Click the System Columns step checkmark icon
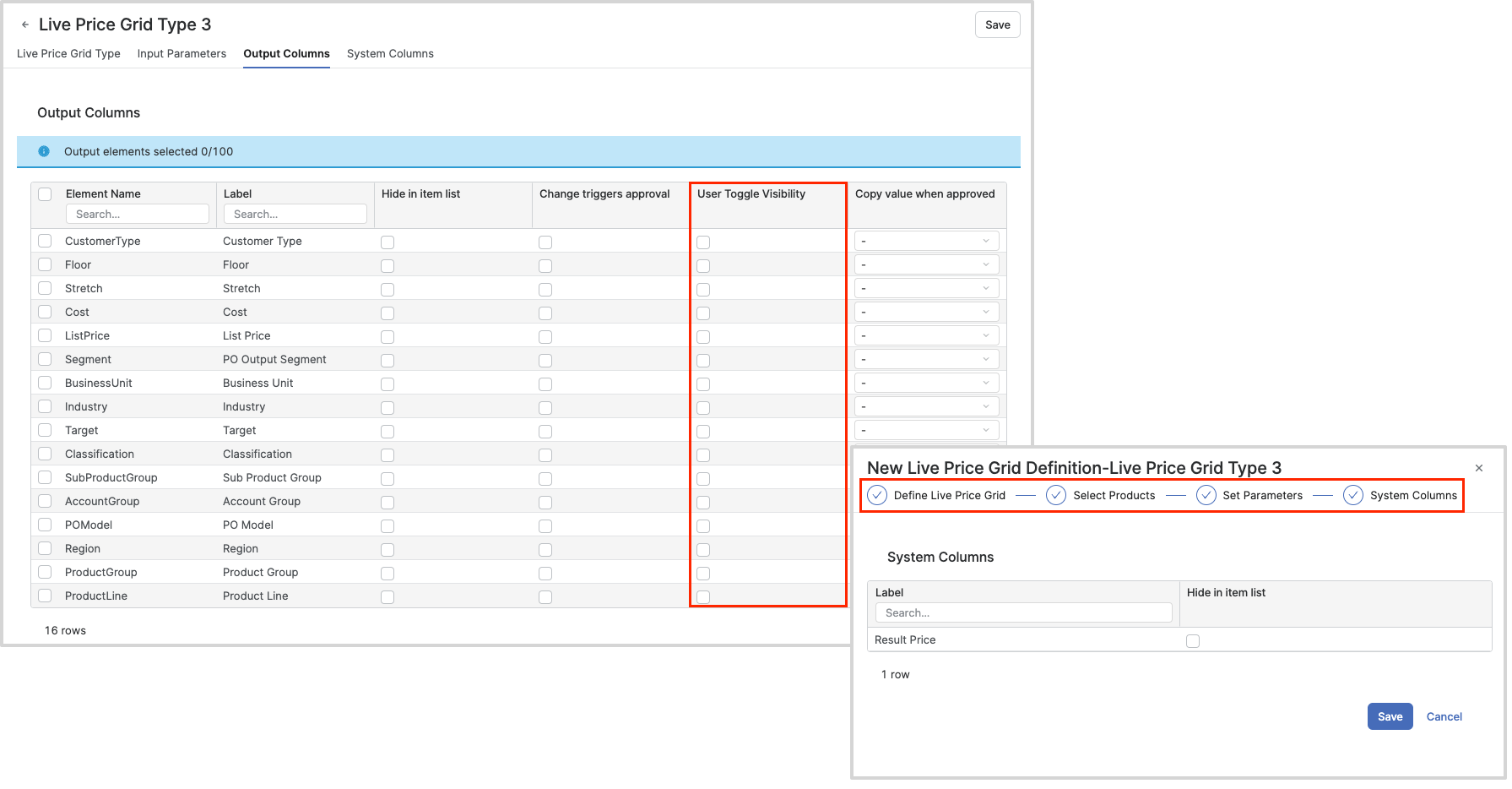Image resolution: width=1512 pixels, height=789 pixels. (x=1353, y=495)
